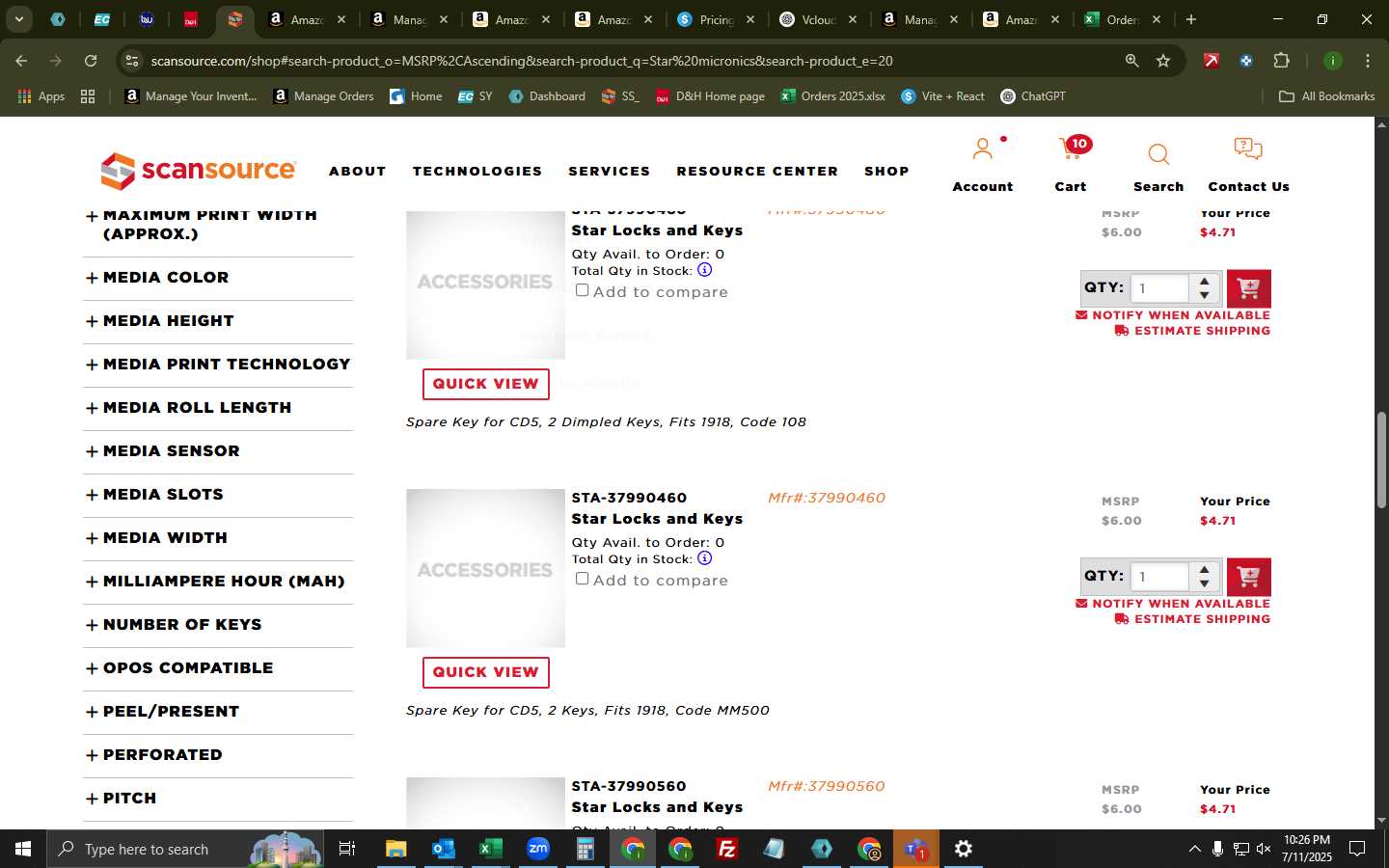Viewport: 1389px width, 868px height.
Task: Open the About menu
Action: [358, 171]
